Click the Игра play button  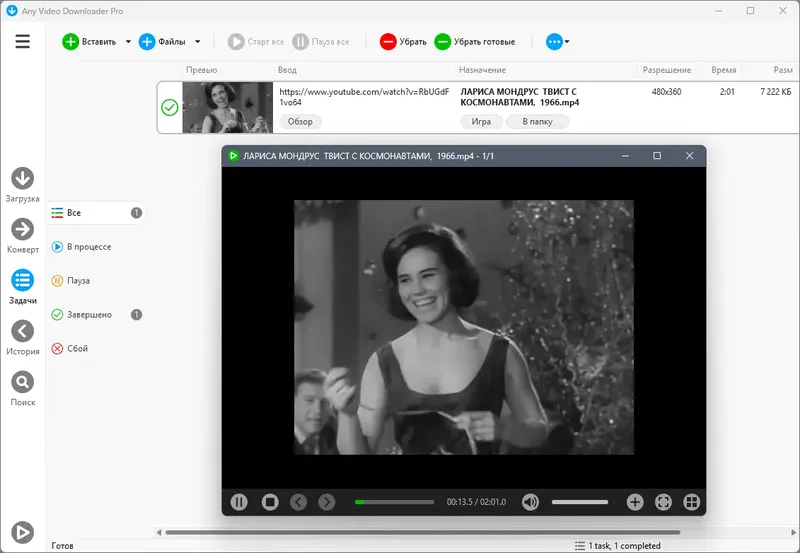(481, 121)
